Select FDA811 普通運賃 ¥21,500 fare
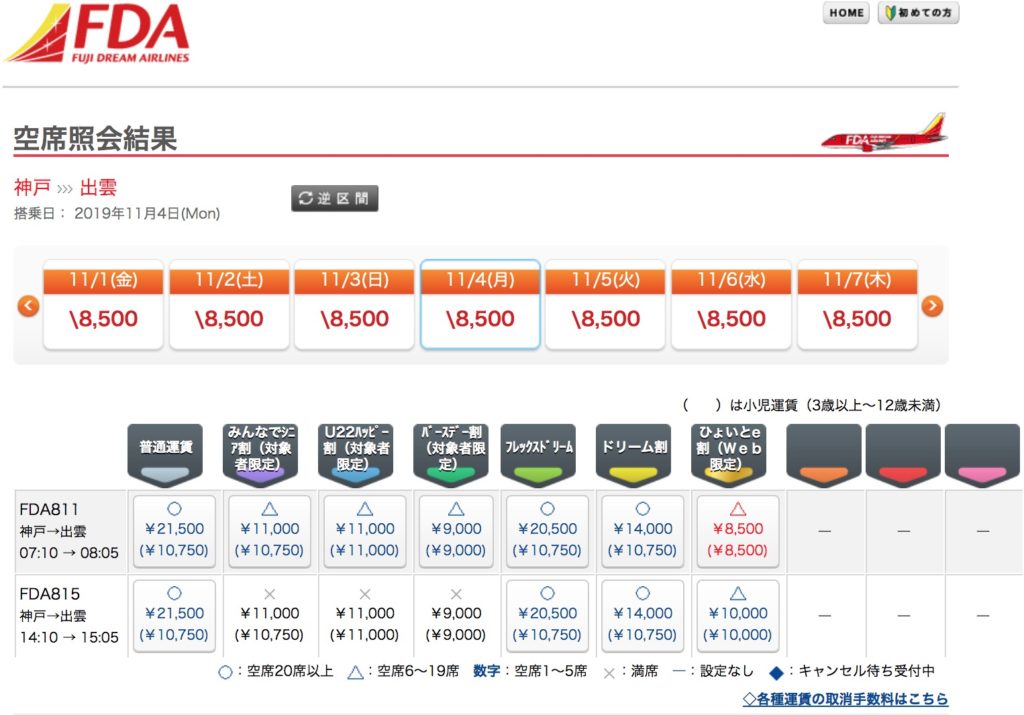 click(174, 530)
